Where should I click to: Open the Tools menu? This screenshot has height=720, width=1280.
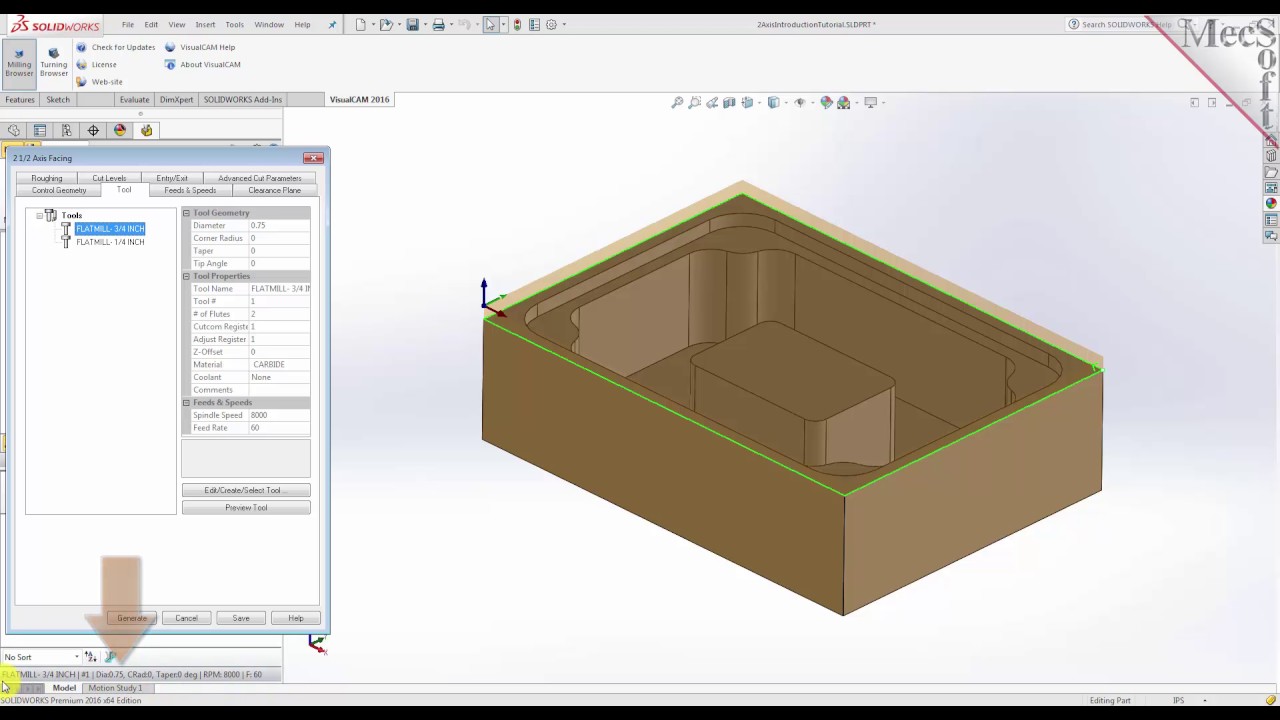point(234,25)
